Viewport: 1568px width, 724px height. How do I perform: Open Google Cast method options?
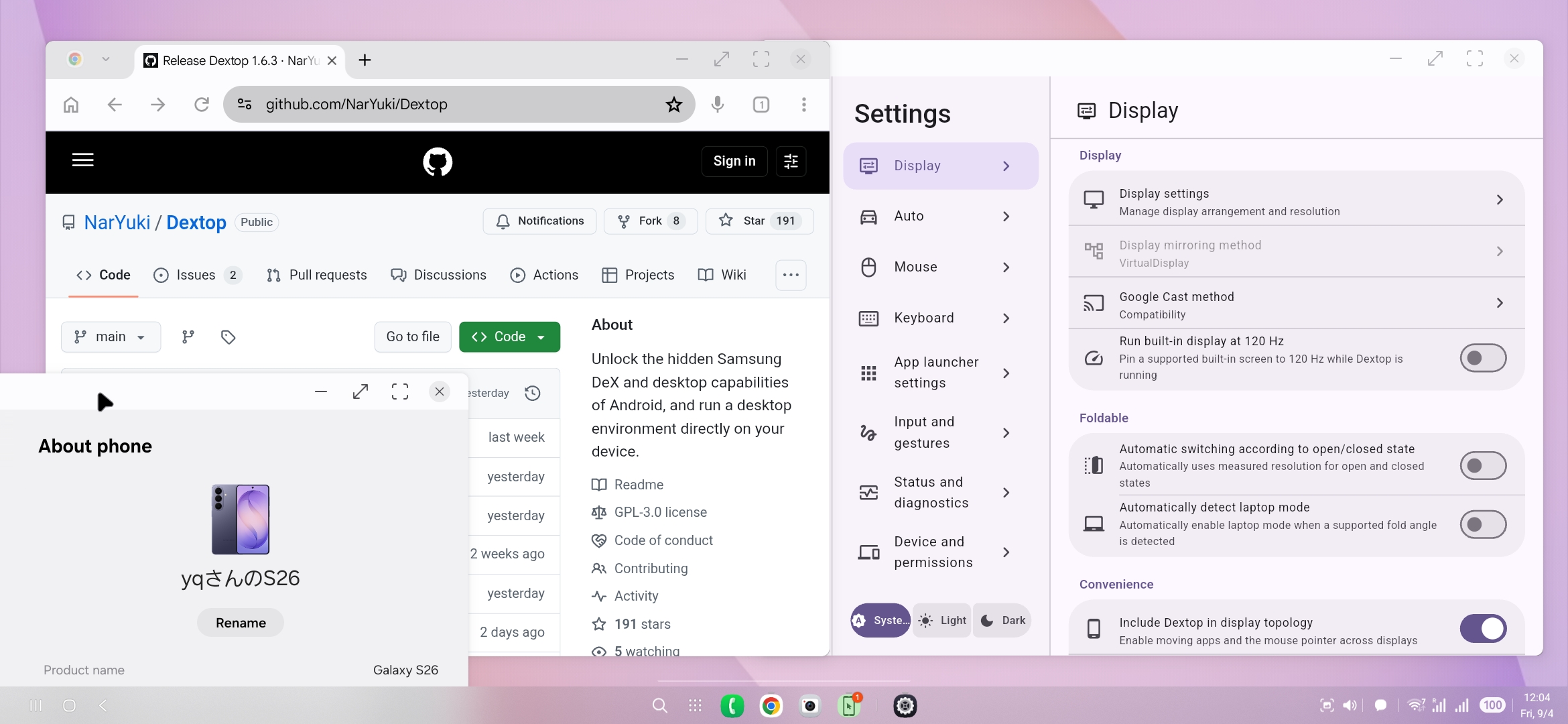(1297, 304)
